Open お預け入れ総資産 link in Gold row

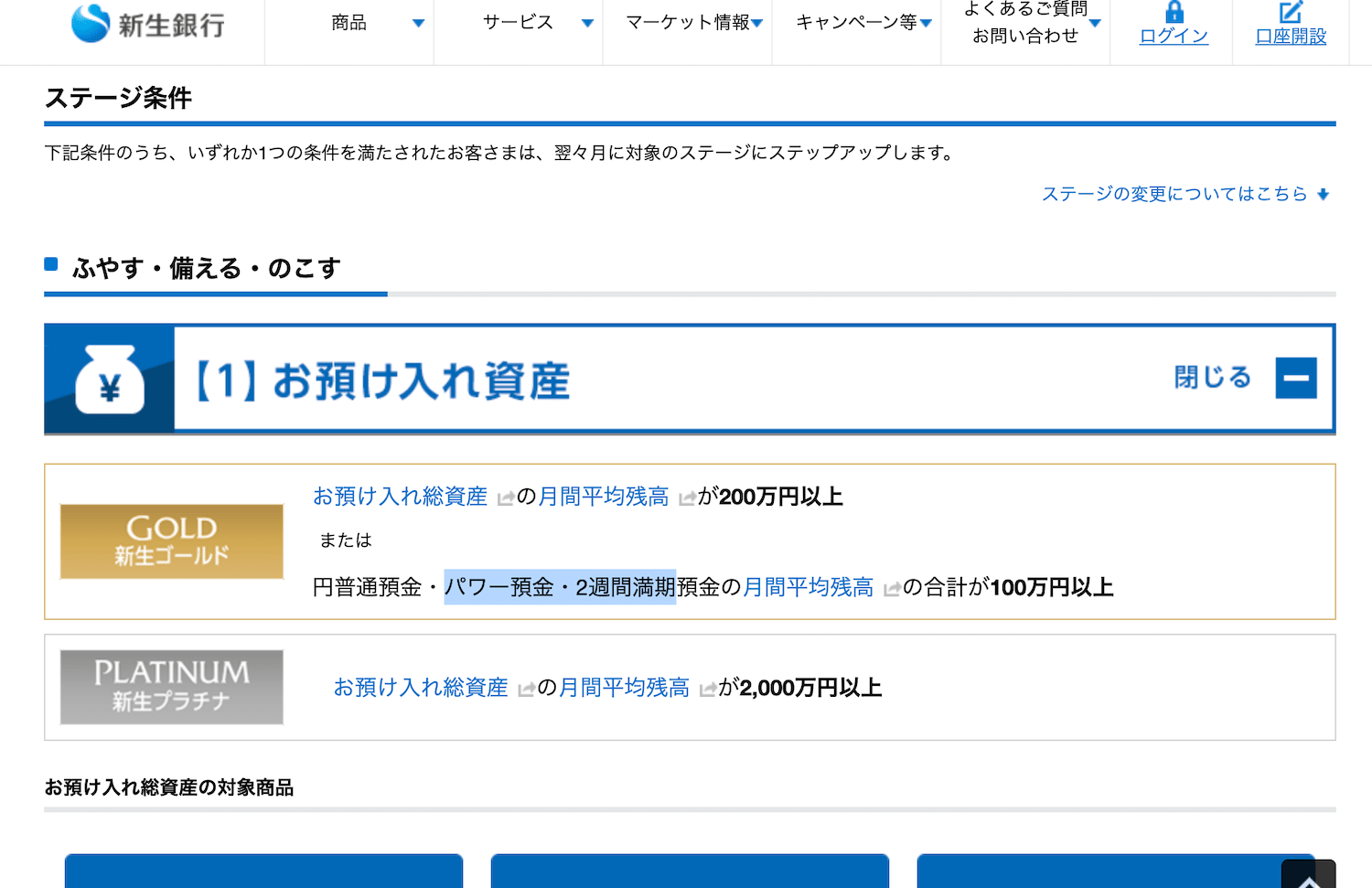click(x=400, y=497)
